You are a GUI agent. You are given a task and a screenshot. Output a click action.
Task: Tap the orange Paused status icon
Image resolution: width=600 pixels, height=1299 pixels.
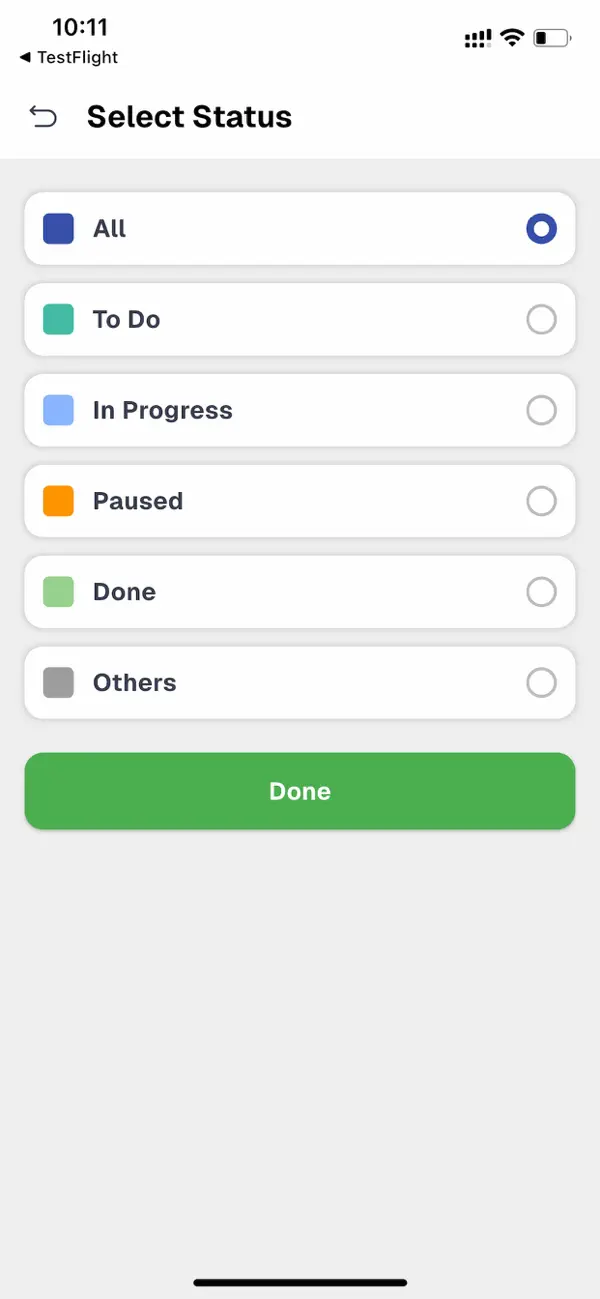tap(58, 501)
